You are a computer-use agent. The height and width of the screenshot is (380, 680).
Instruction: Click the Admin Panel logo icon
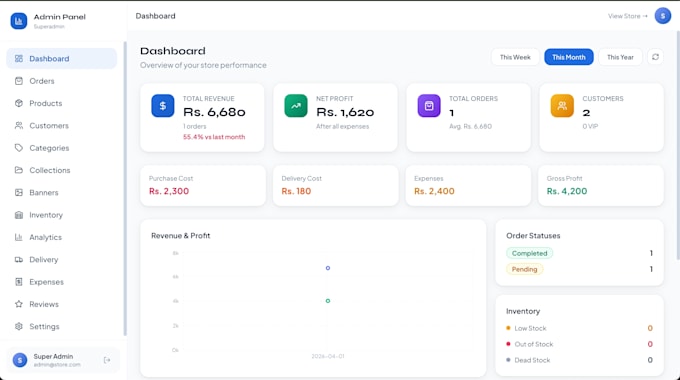click(19, 20)
